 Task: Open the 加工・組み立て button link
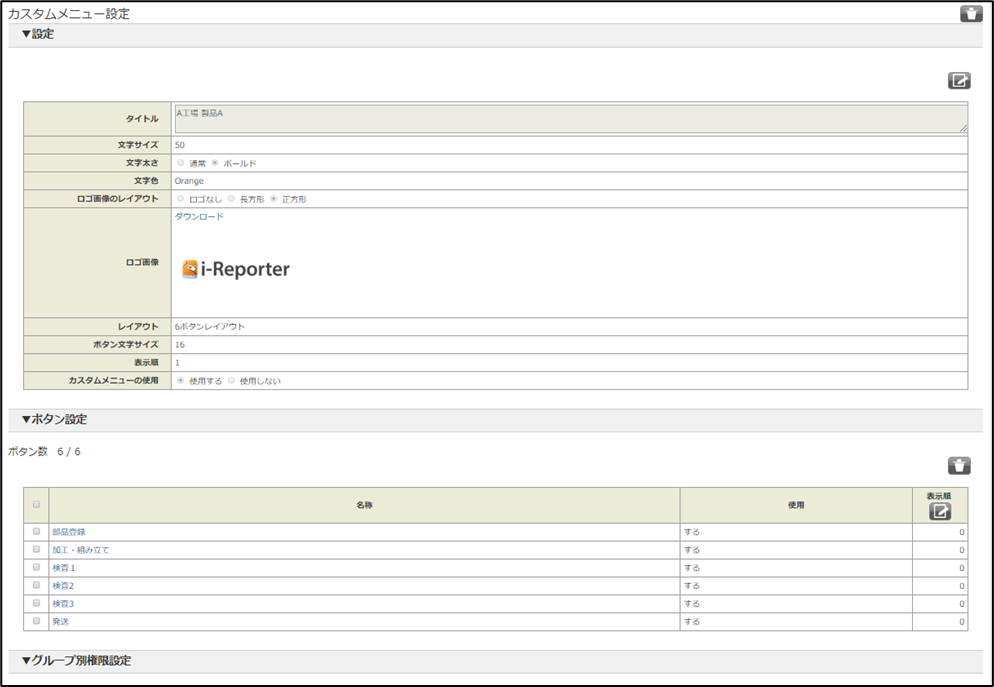[x=80, y=550]
